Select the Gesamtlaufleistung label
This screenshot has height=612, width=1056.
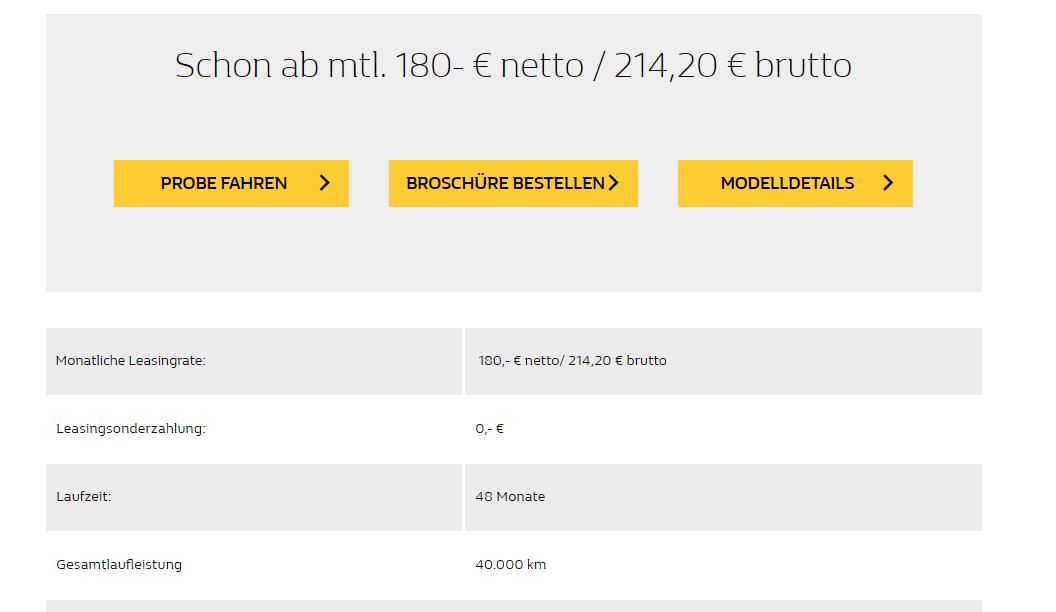[x=119, y=565]
